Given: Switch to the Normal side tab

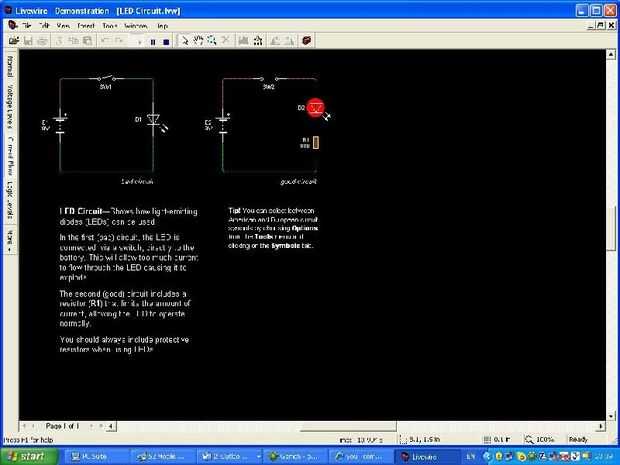Looking at the screenshot, I should point(10,66).
